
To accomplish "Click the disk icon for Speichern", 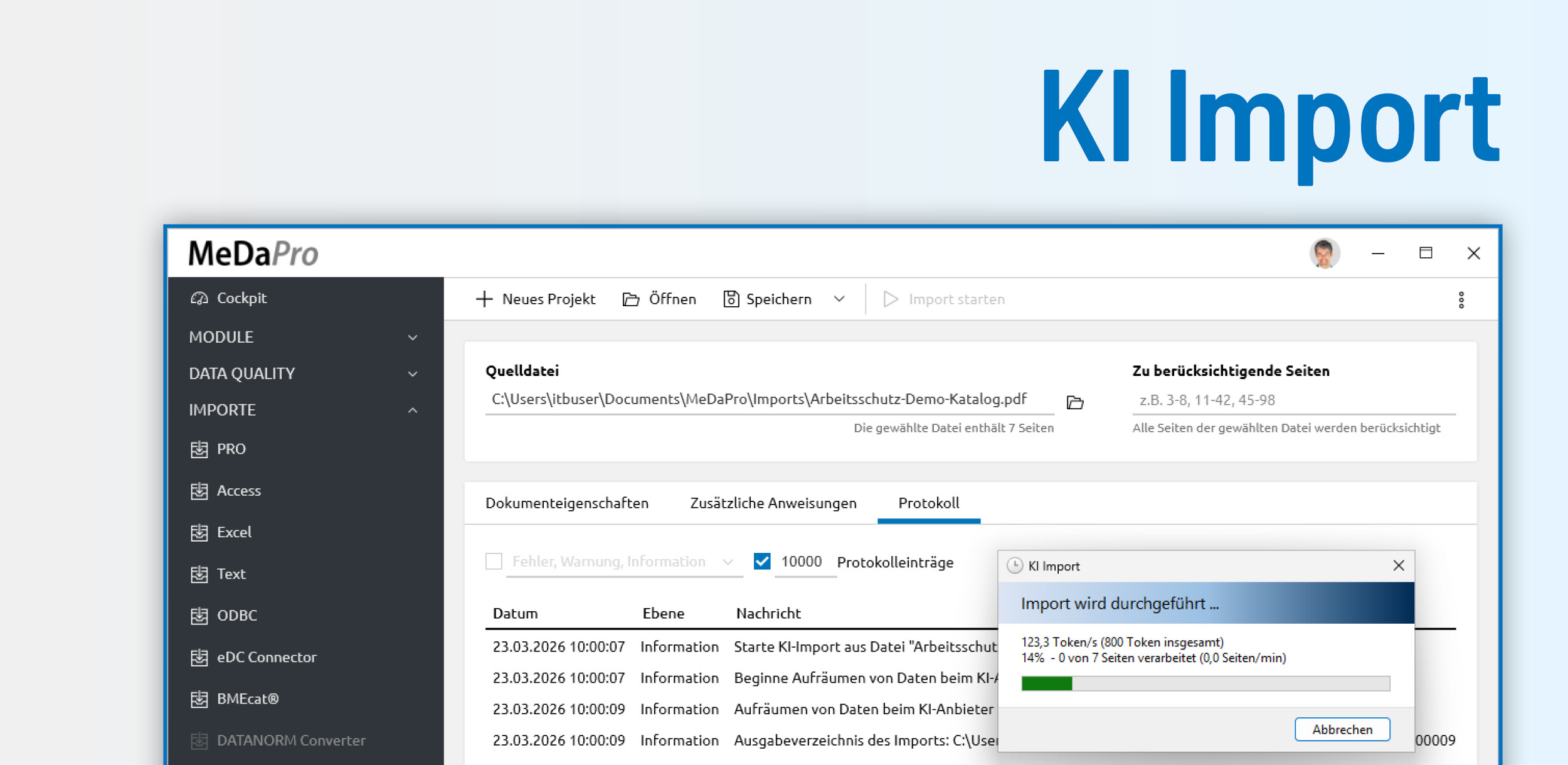I will 731,299.
